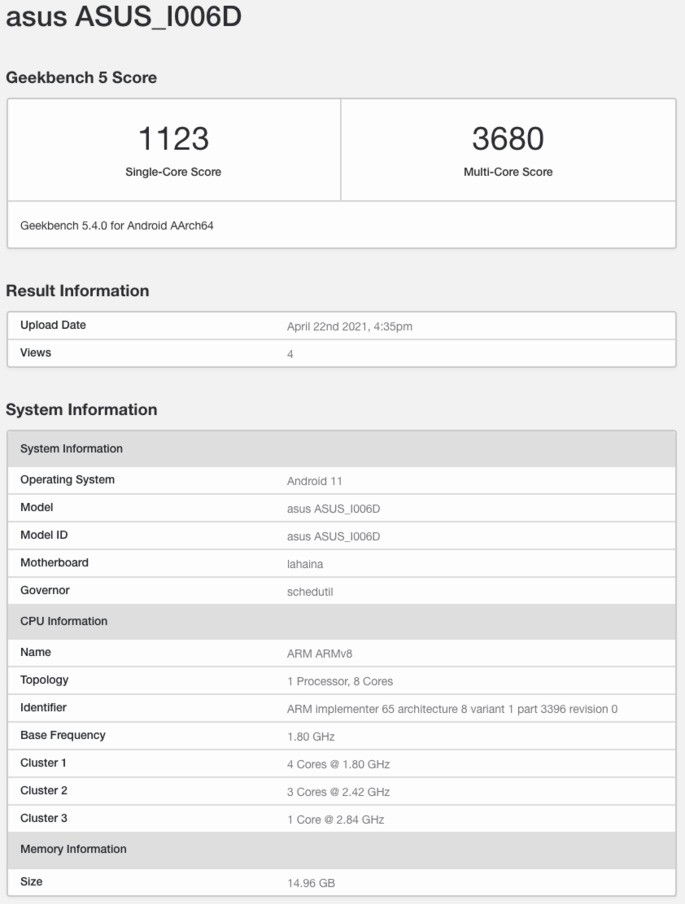685x904 pixels.
Task: Click the Geekbench 5 Score heading
Action: click(x=81, y=77)
